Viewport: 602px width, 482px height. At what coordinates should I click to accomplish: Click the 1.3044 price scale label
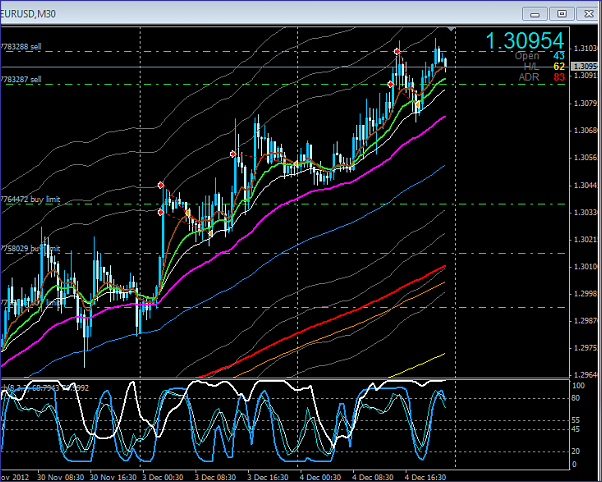point(585,186)
